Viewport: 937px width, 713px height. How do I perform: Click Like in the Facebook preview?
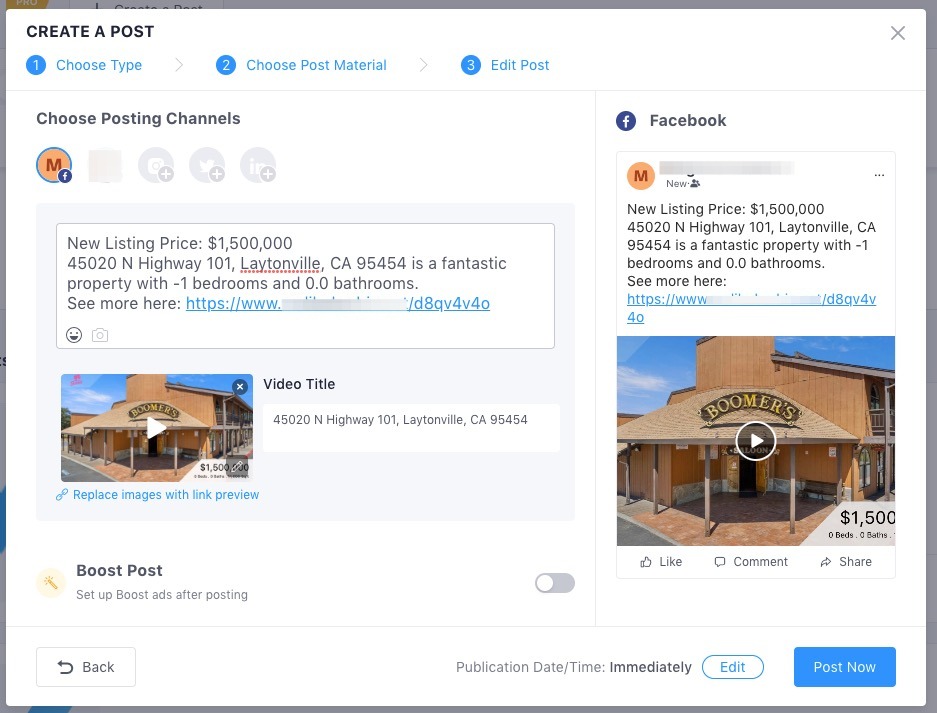(661, 562)
